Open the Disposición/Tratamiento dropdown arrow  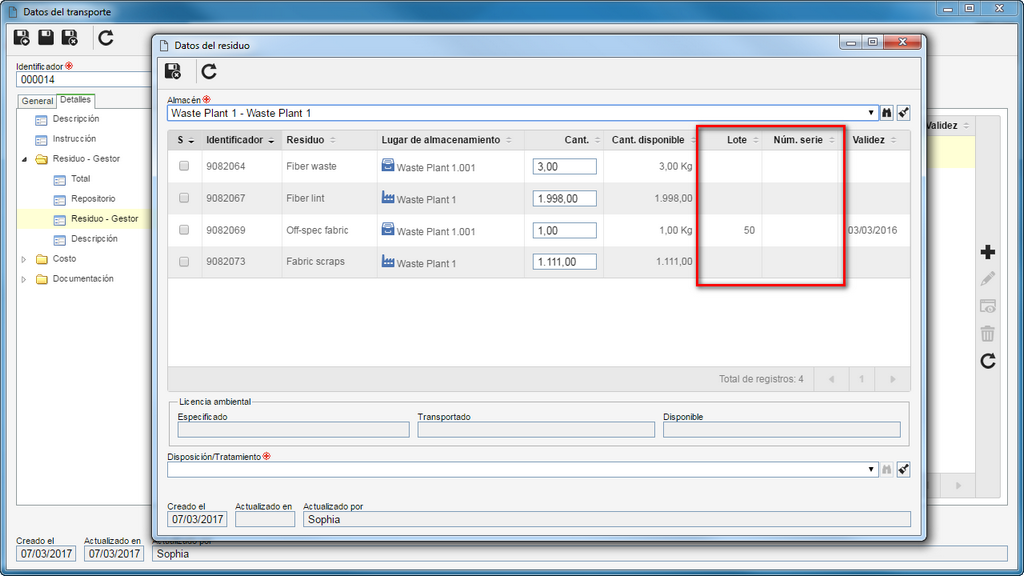tap(871, 470)
